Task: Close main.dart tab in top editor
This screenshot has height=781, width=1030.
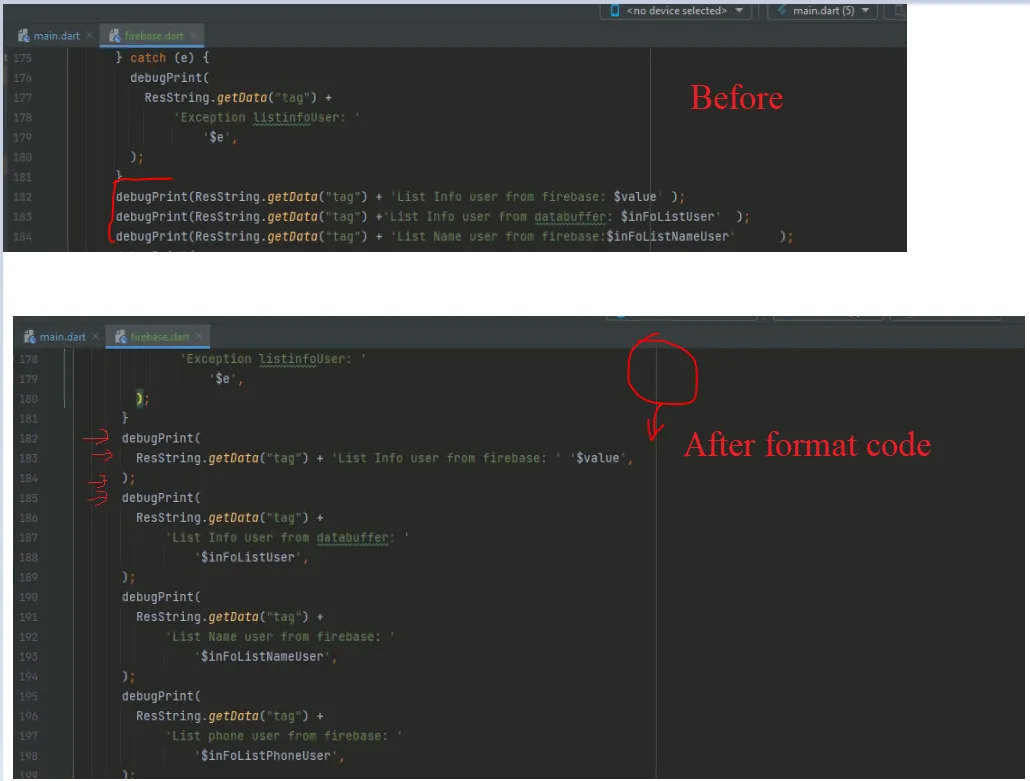Action: click(89, 35)
